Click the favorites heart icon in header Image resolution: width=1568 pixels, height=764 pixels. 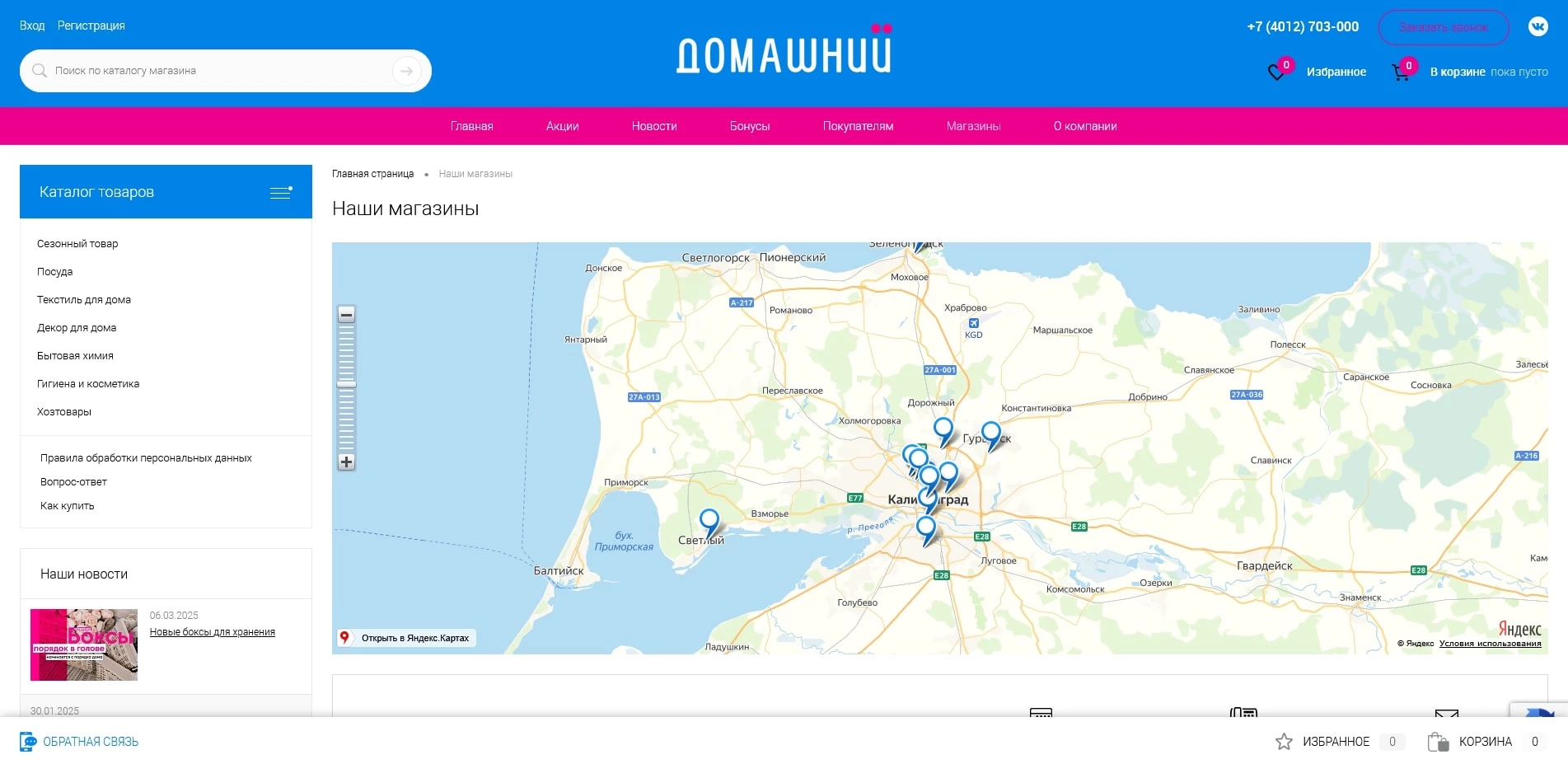click(1276, 73)
